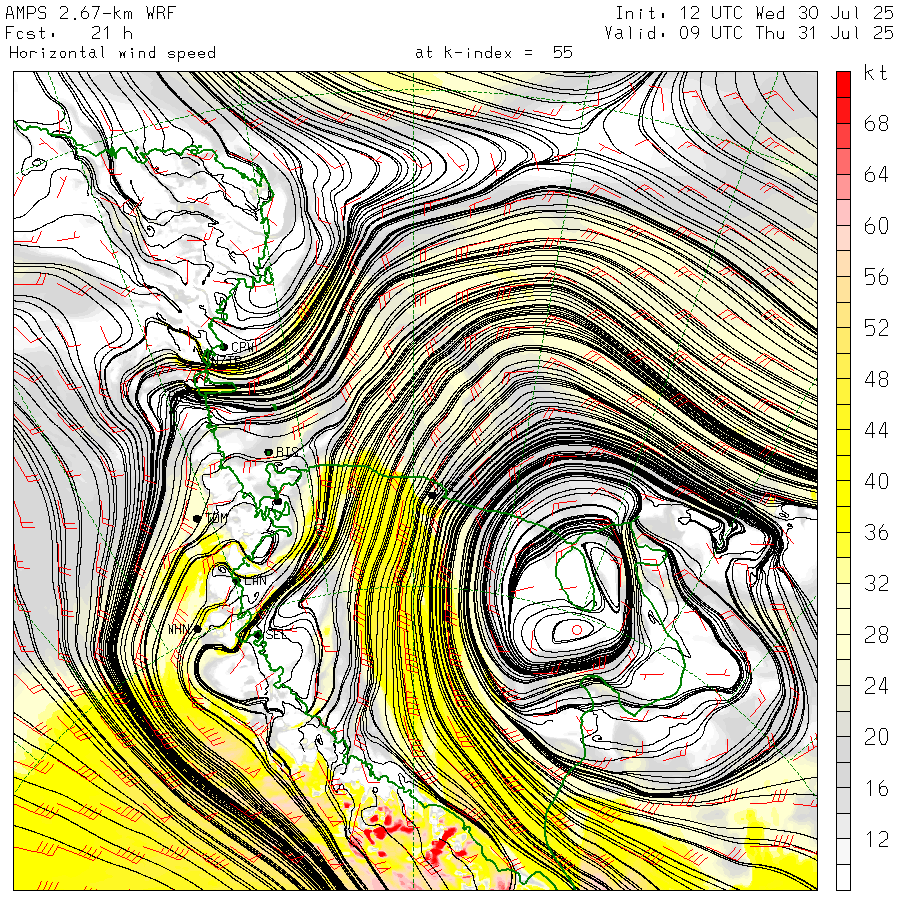
Task: Click the NHN station label
Action: tap(179, 629)
